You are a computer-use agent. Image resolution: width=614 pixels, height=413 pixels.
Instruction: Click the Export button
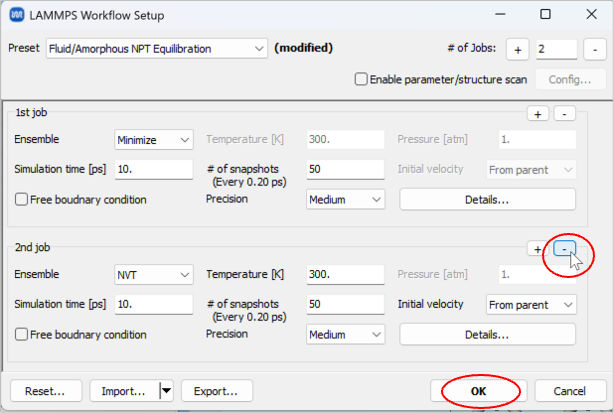click(x=216, y=391)
